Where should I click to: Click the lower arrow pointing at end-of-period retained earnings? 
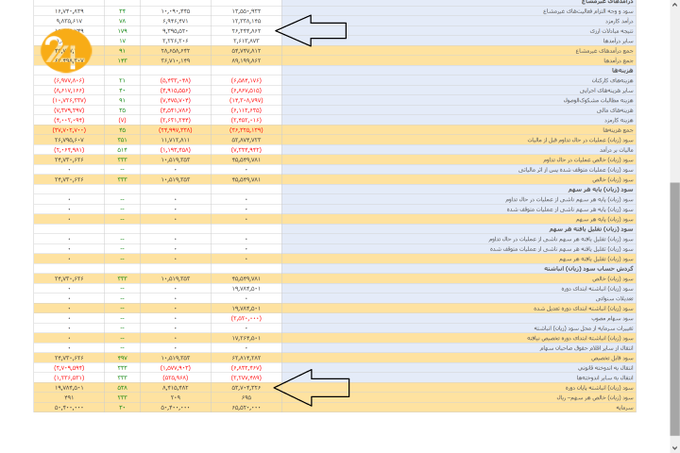point(303,387)
